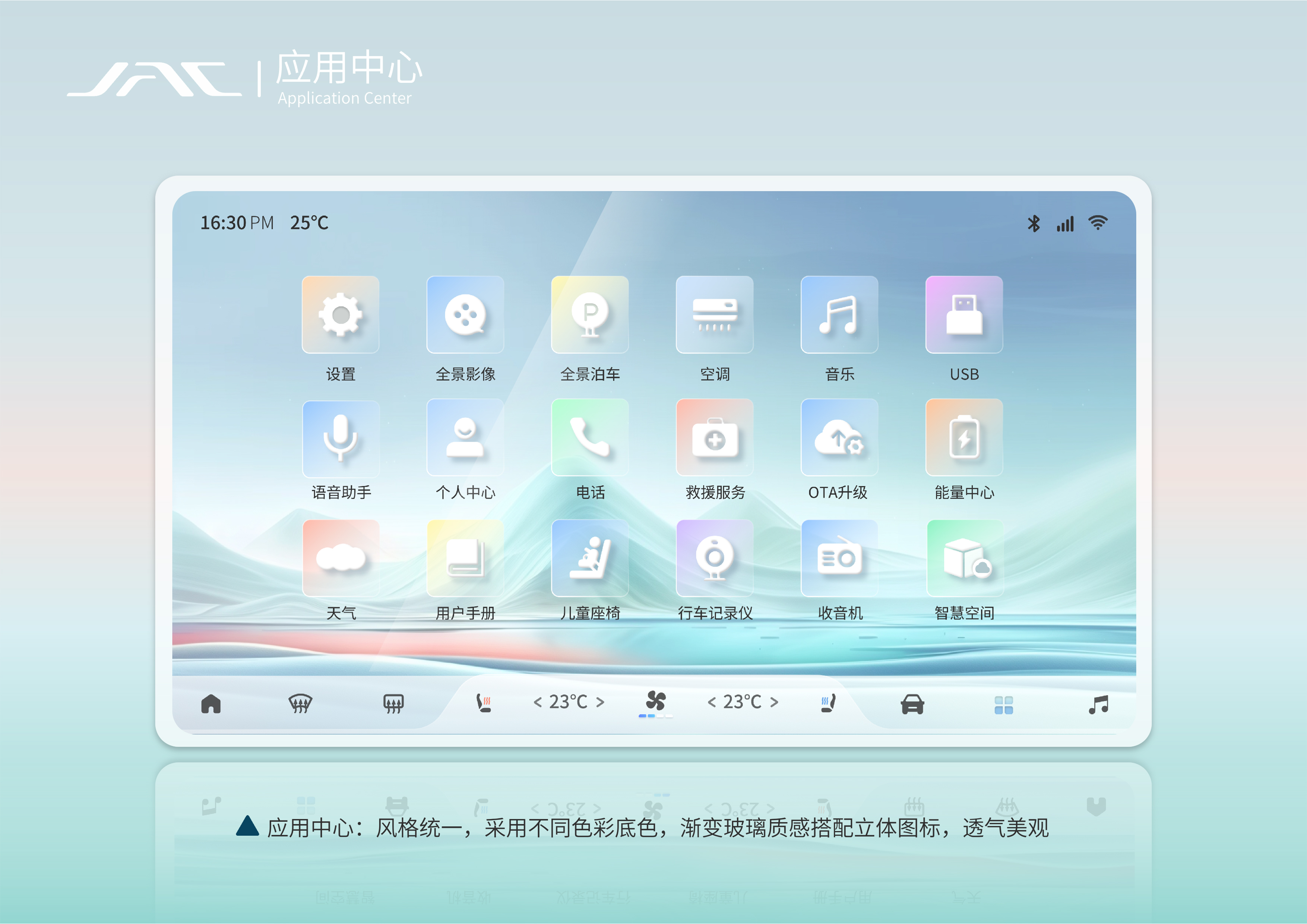
Task: Launch the 全景泊车 parking app
Action: [x=590, y=315]
